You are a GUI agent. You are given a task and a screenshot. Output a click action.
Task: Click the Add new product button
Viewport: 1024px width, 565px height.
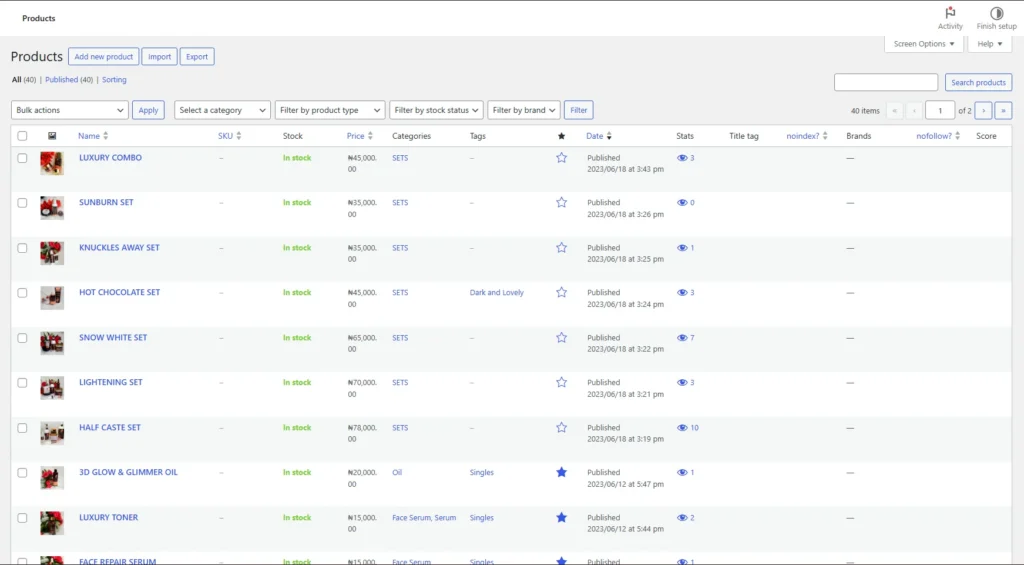[x=103, y=57]
